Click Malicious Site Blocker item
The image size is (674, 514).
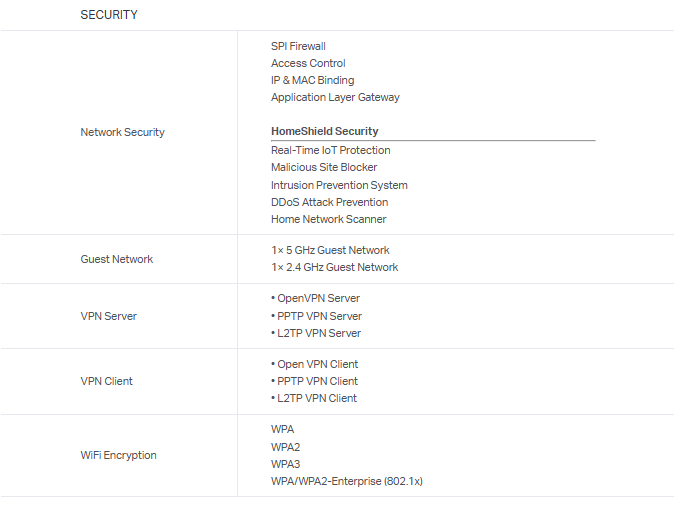[324, 167]
